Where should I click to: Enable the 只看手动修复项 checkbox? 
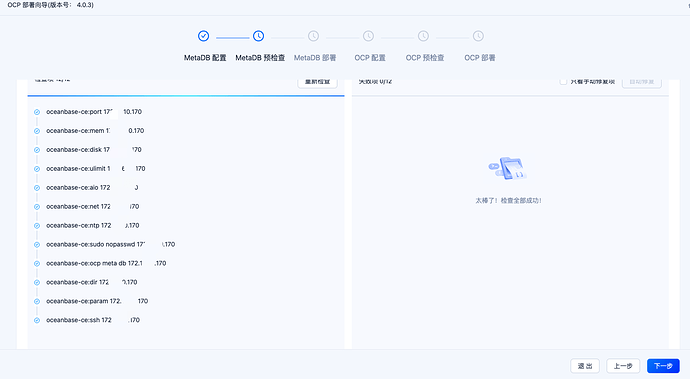tap(563, 81)
